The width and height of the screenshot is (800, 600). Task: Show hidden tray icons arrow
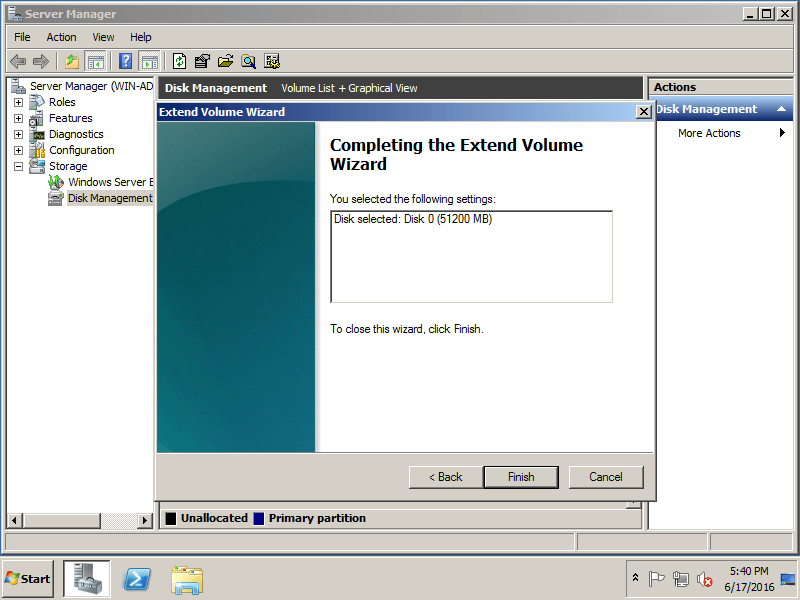coord(635,578)
